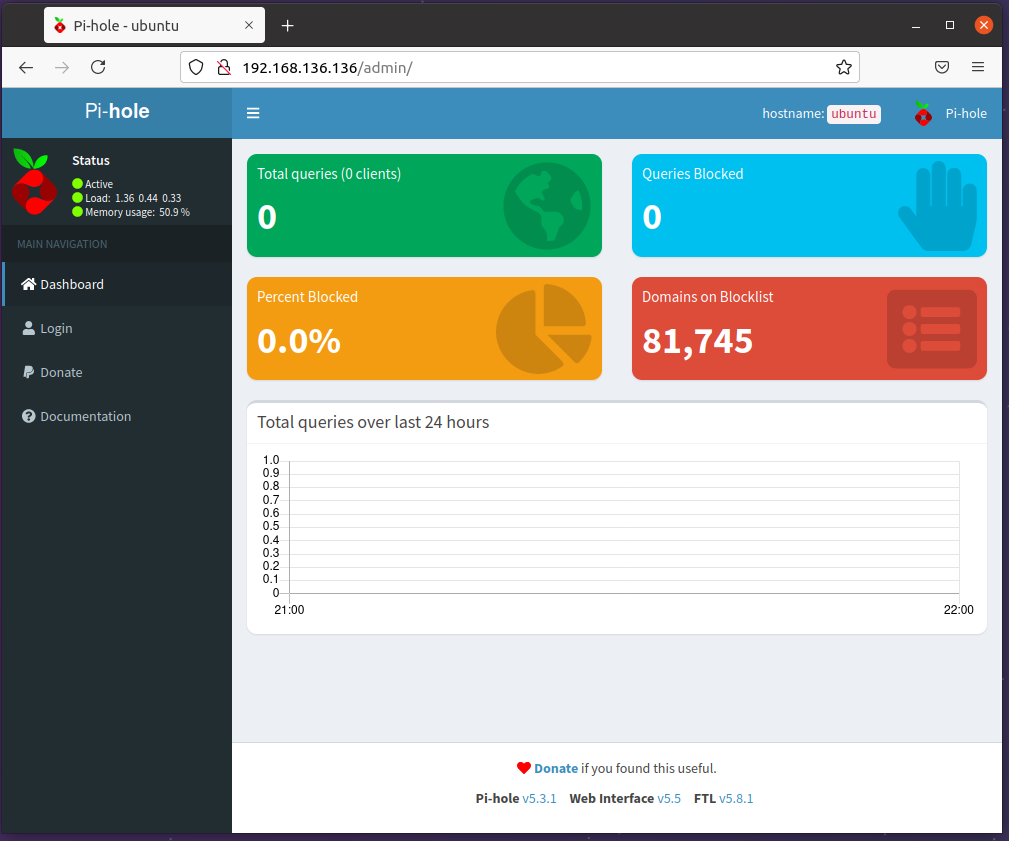Image resolution: width=1009 pixels, height=841 pixels.
Task: Click the hostname ubuntu badge
Action: pyautogui.click(x=854, y=114)
